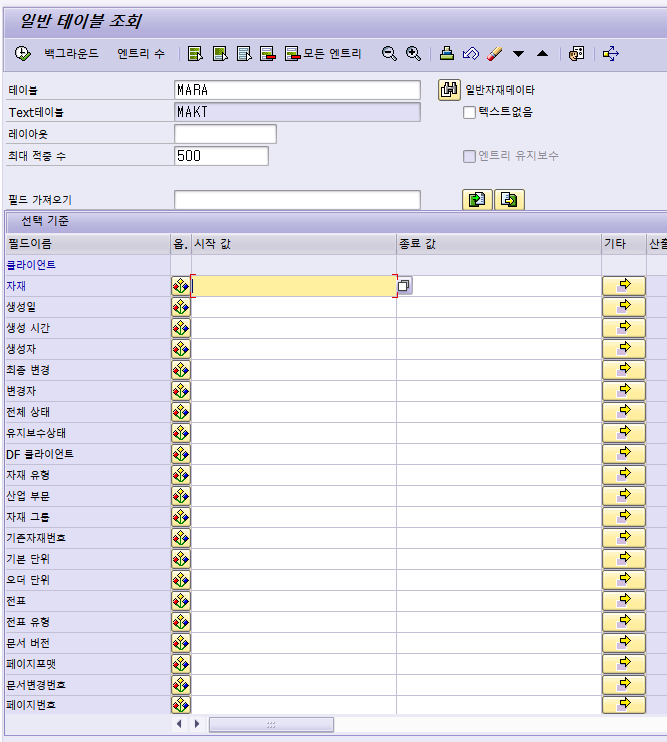Screen dimensions: 667x742
Task: Click the 필드 가져오기 input field
Action: click(x=297, y=200)
